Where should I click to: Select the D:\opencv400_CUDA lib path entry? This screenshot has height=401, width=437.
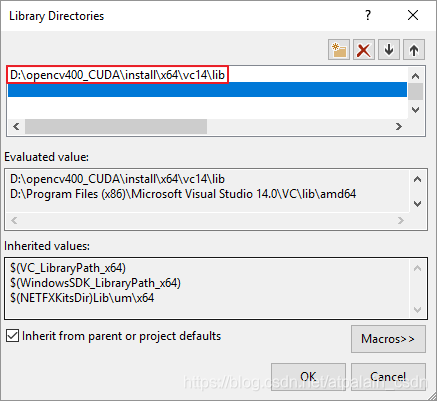[117, 75]
